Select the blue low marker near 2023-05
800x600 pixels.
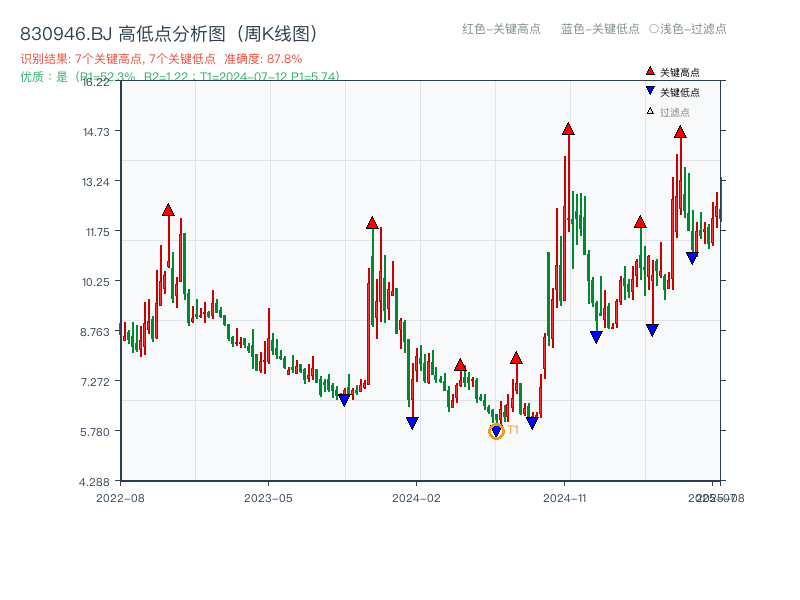[345, 399]
